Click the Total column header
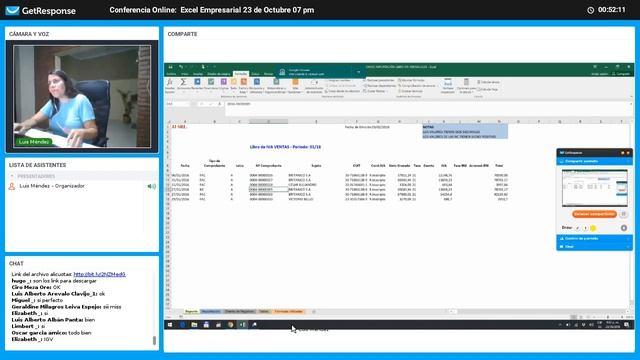 point(499,166)
